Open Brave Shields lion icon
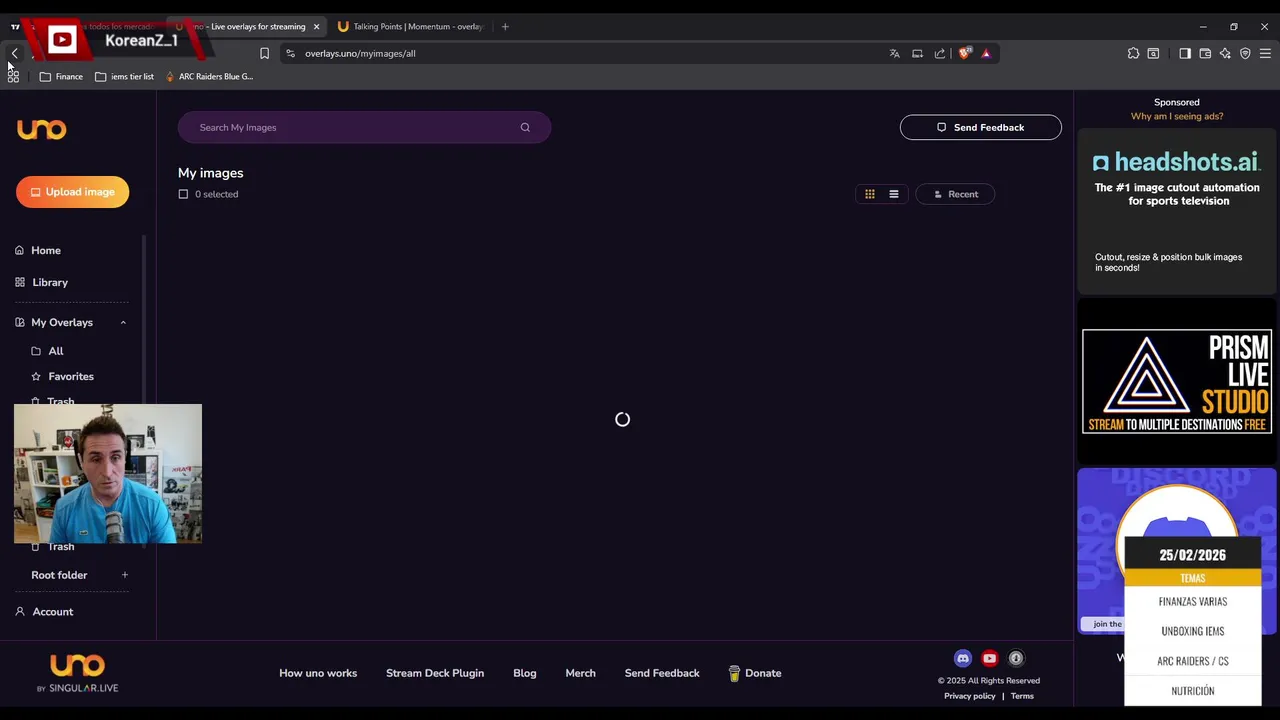 pyautogui.click(x=964, y=53)
